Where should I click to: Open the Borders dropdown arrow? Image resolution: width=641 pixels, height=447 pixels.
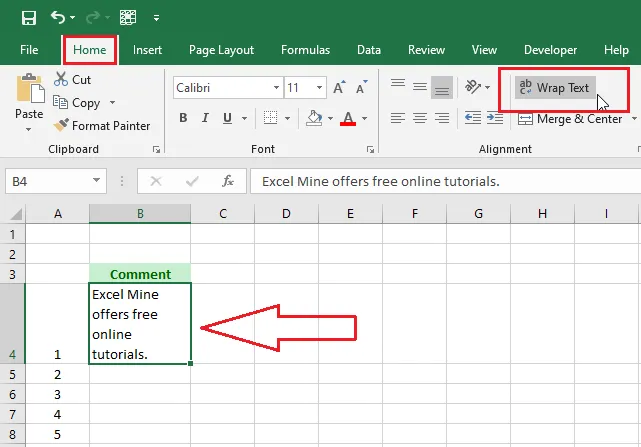tap(287, 119)
